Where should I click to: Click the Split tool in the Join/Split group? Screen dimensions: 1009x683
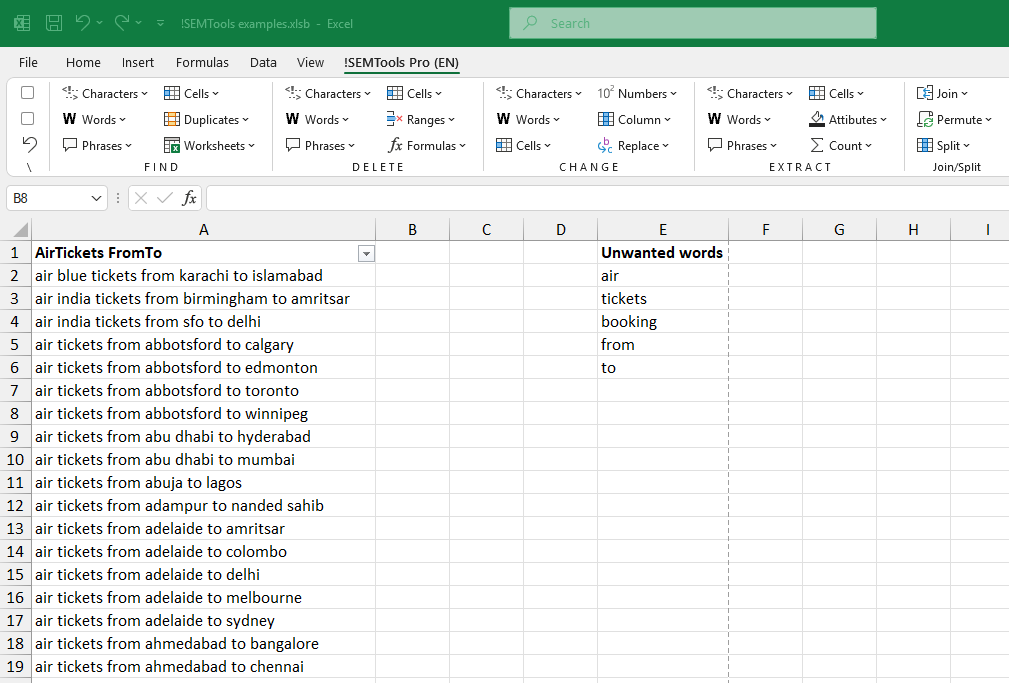coord(944,145)
